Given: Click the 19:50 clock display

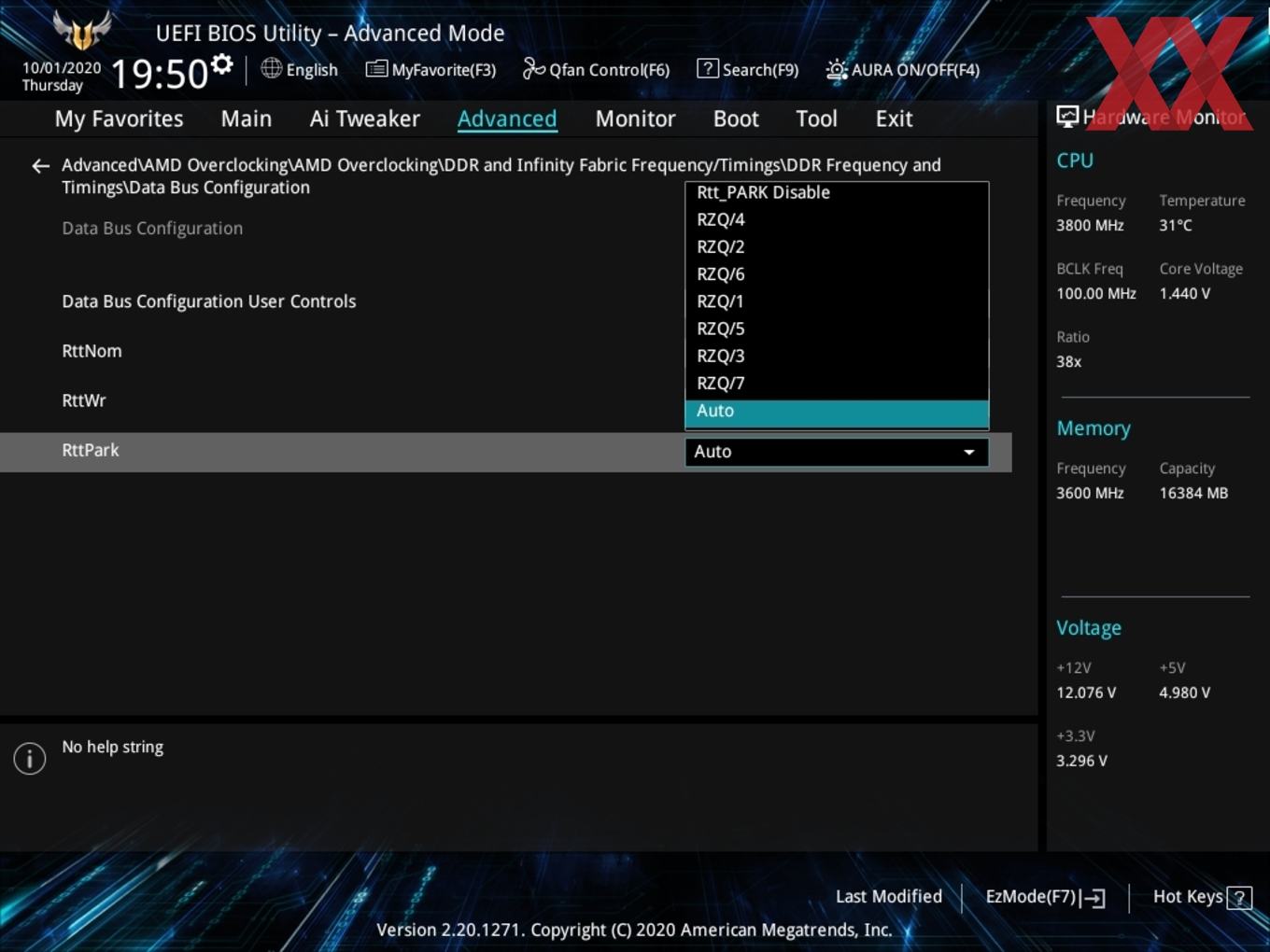Looking at the screenshot, I should 159,74.
